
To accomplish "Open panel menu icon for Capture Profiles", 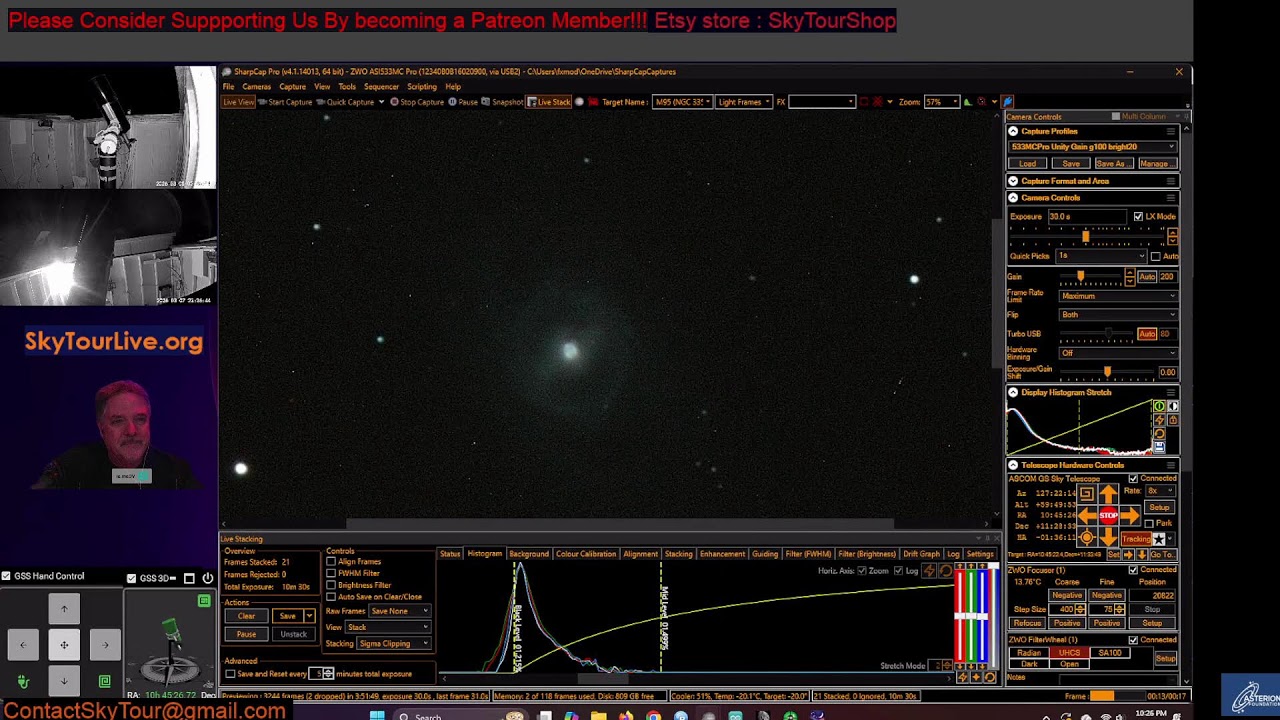I will [1171, 131].
